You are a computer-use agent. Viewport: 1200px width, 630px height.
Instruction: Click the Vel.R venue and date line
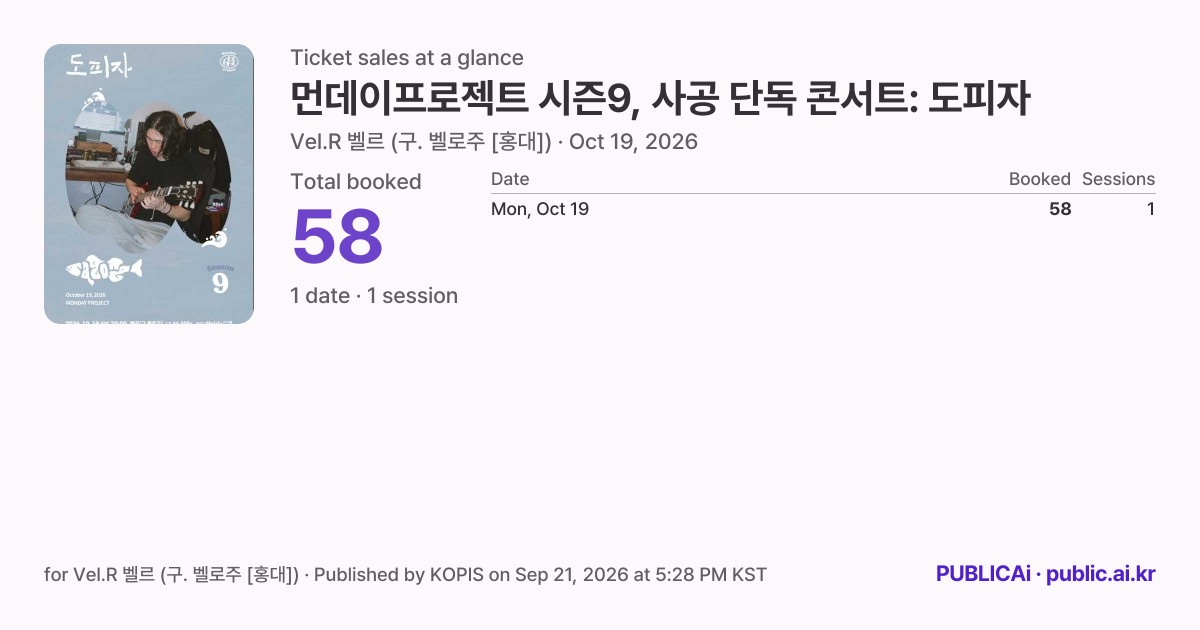click(x=494, y=142)
